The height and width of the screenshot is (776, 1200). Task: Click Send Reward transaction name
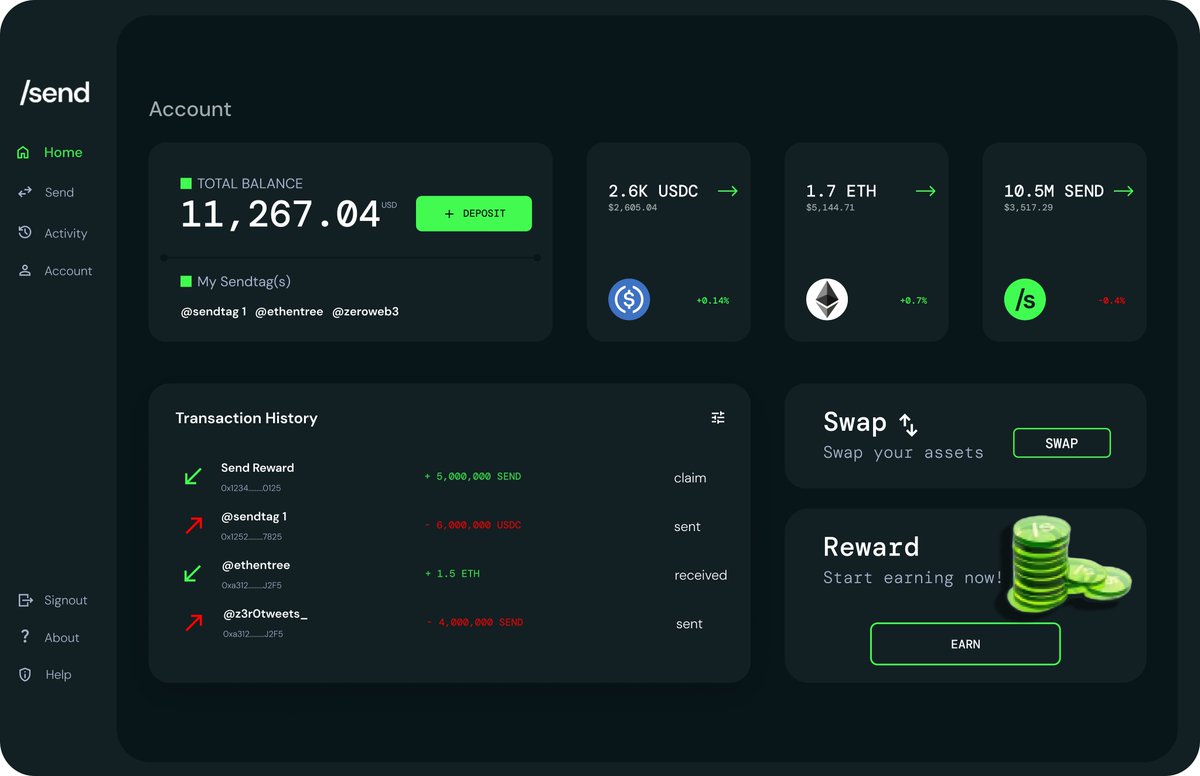pyautogui.click(x=258, y=468)
